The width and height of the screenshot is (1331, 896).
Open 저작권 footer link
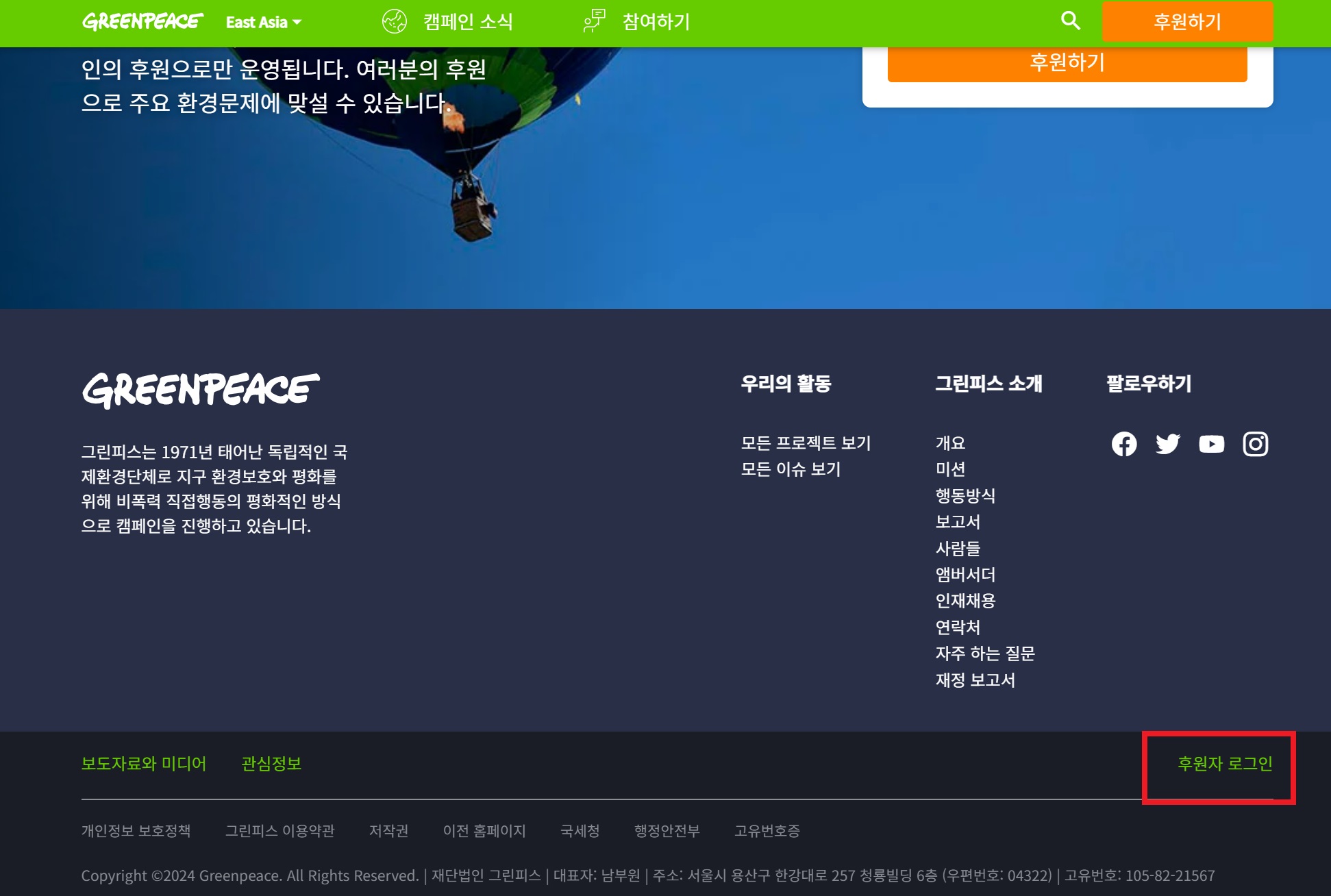click(389, 831)
